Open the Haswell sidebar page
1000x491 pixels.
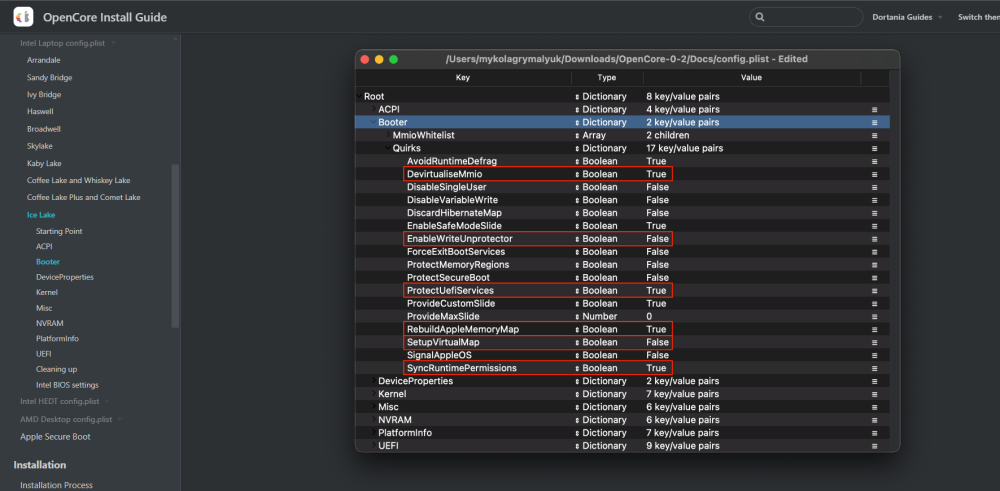coord(40,111)
